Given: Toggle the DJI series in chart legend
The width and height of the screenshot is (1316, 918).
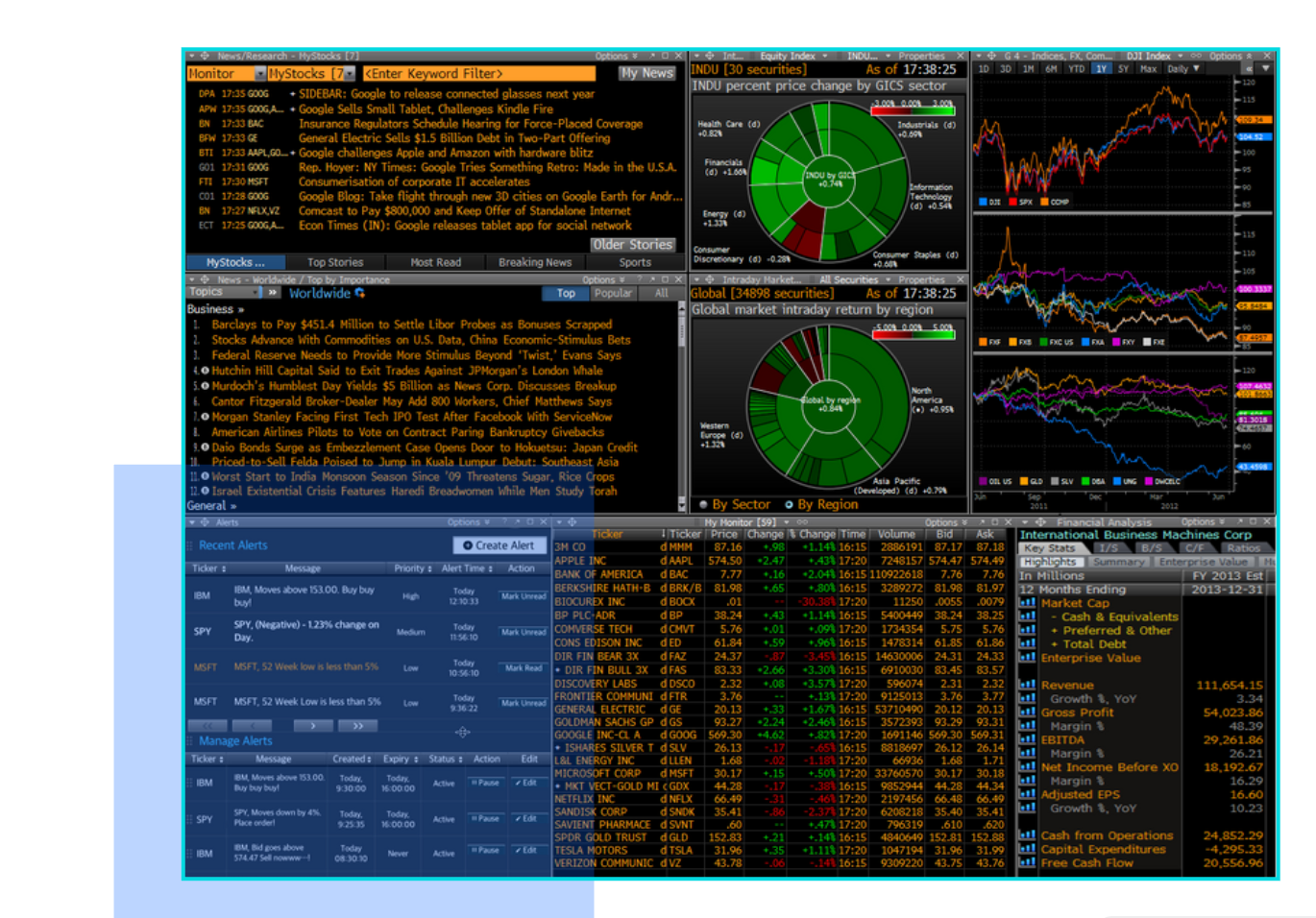Looking at the screenshot, I should pyautogui.click(x=989, y=202).
